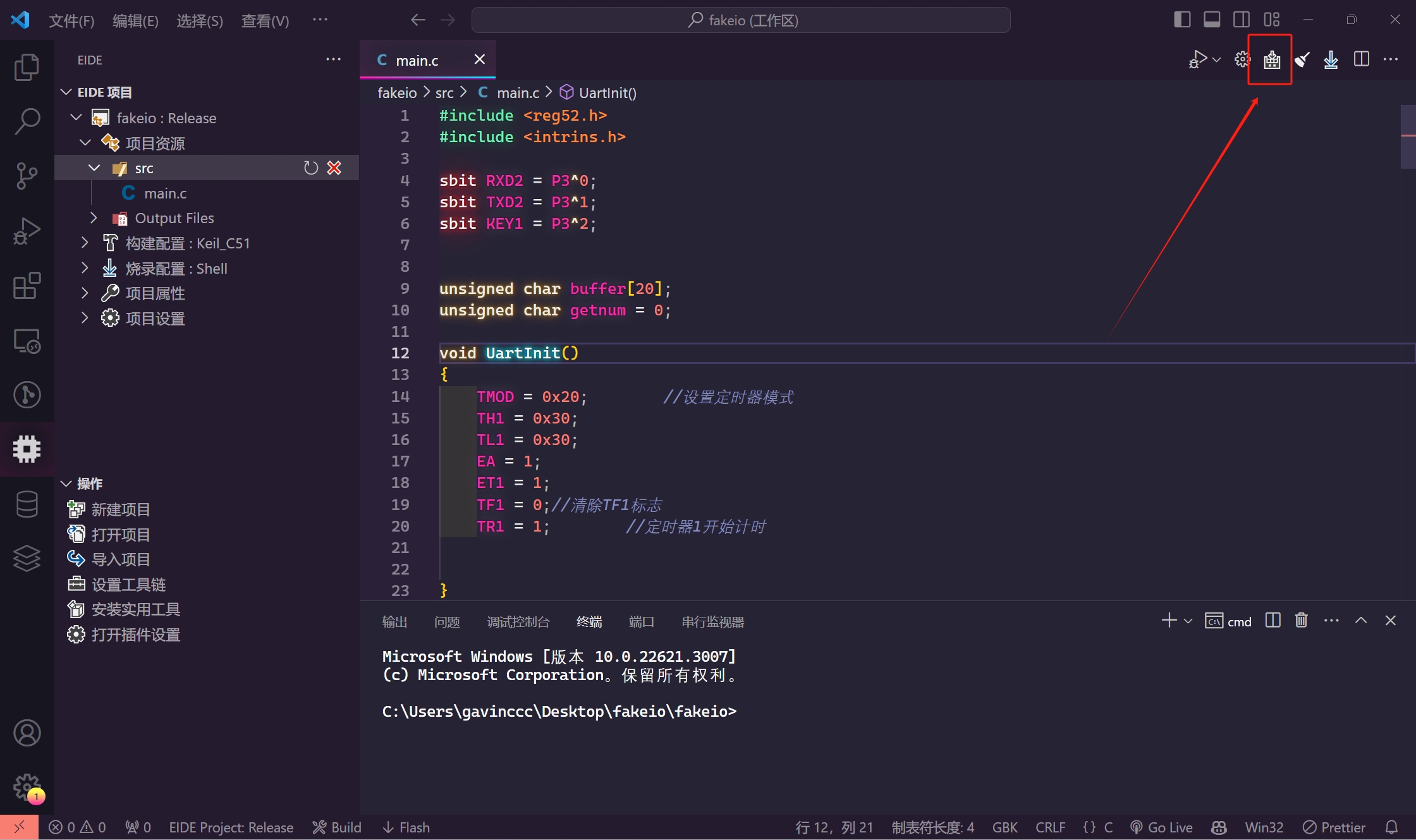1416x840 pixels.
Task: Open the Run/Debug dropdown arrow
Action: click(1216, 60)
